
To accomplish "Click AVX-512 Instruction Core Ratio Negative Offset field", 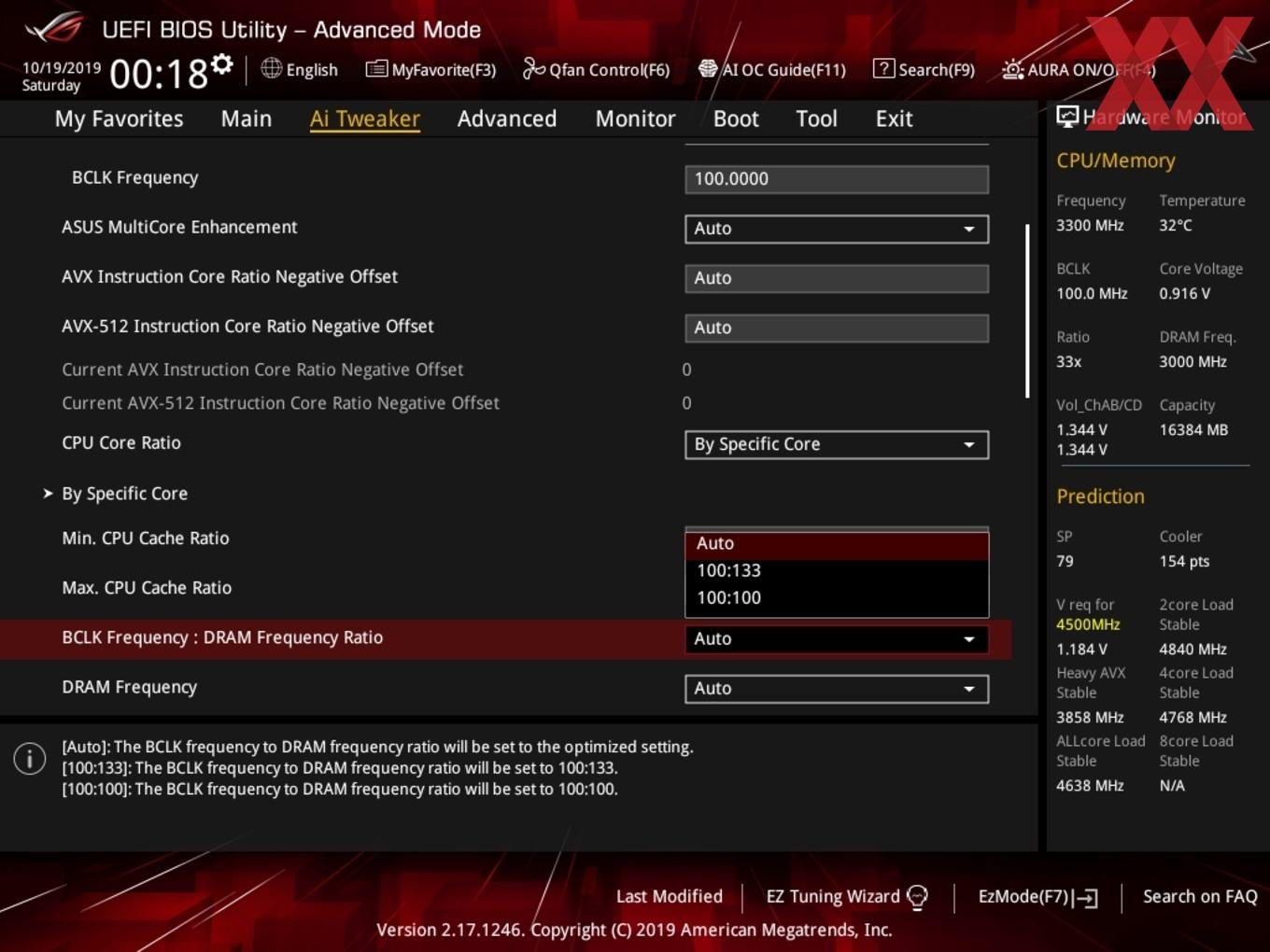I will (x=837, y=328).
